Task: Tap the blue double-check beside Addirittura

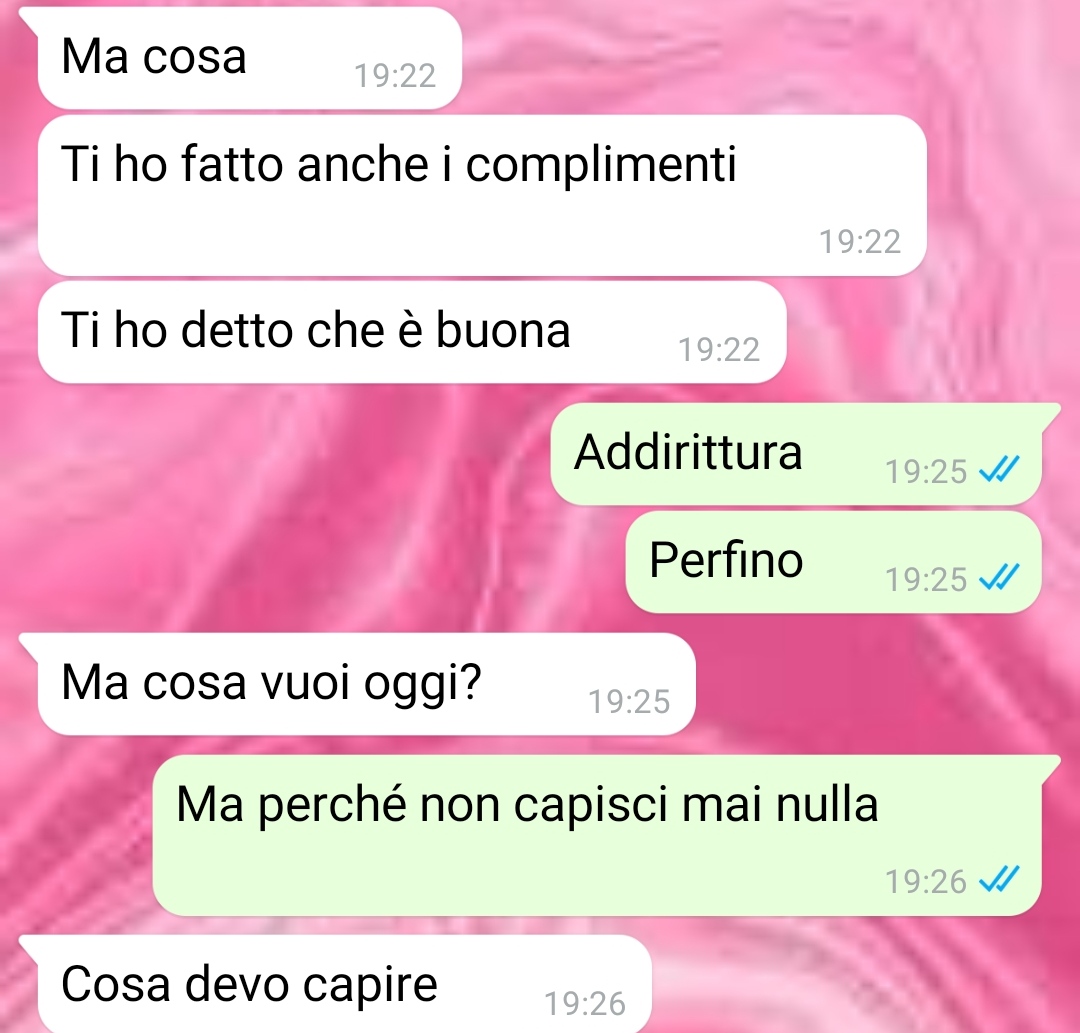Action: click(999, 470)
